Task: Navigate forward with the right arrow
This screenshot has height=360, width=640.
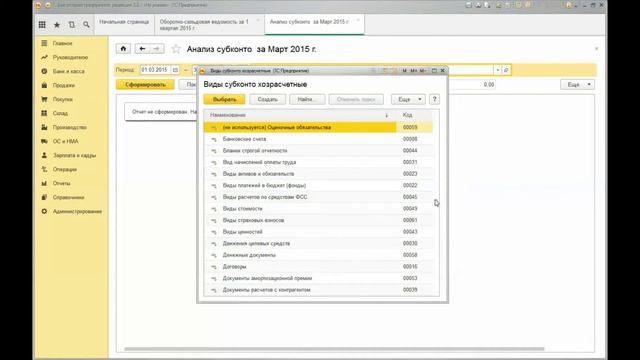Action: 157,49
